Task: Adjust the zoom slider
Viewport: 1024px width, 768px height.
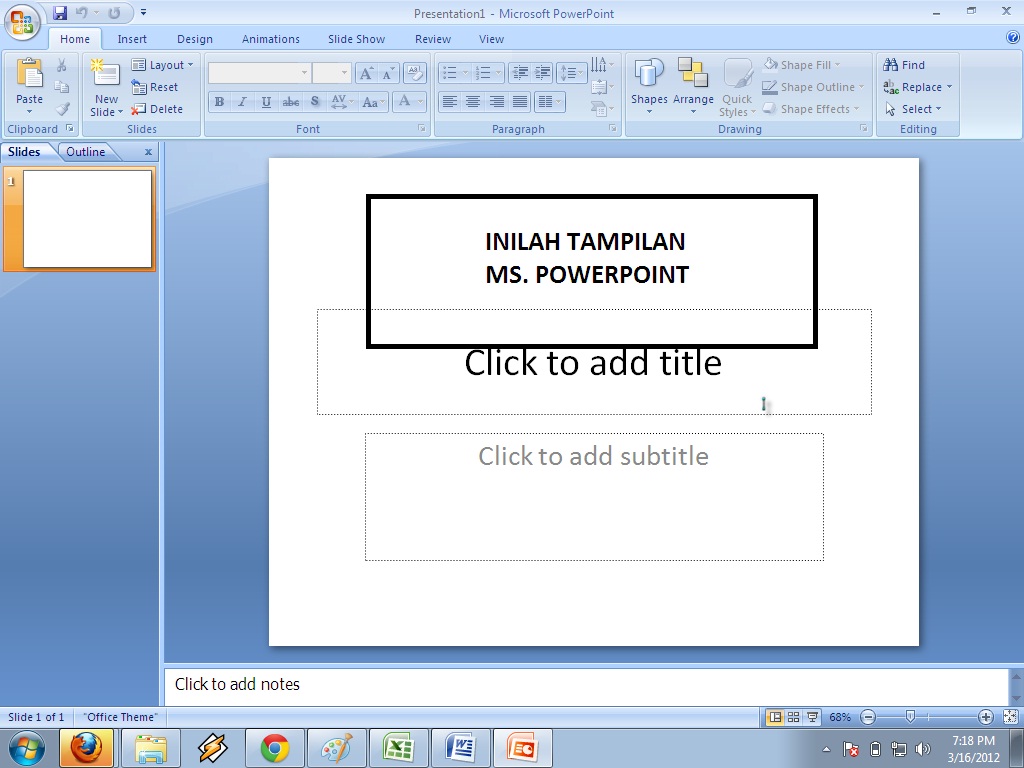Action: 908,717
